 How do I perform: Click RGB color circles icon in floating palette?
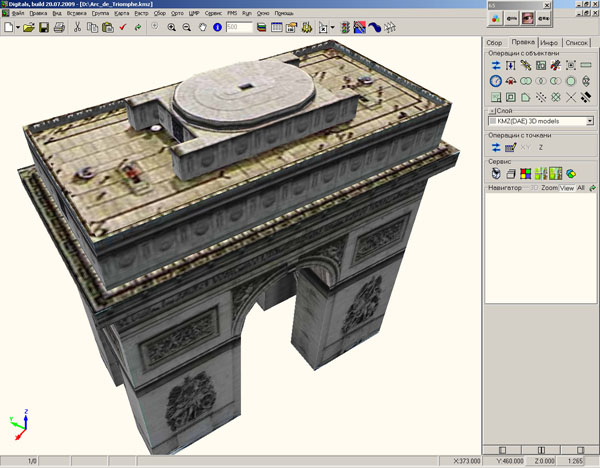pos(496,18)
